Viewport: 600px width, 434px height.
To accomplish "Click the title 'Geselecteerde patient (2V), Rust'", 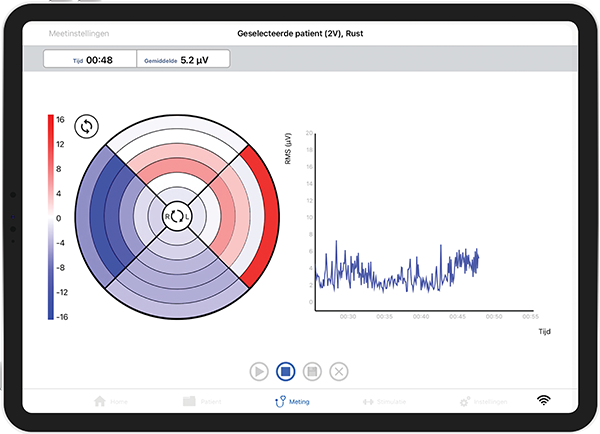I will point(300,34).
